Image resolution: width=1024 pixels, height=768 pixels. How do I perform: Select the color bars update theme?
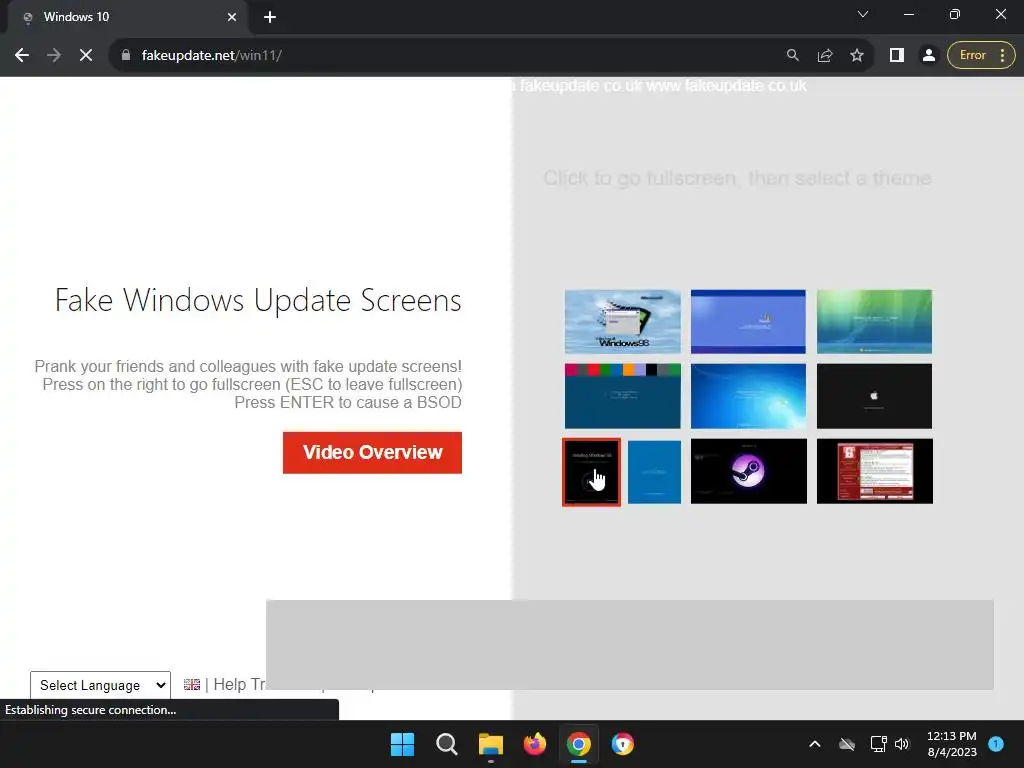pyautogui.click(x=622, y=396)
